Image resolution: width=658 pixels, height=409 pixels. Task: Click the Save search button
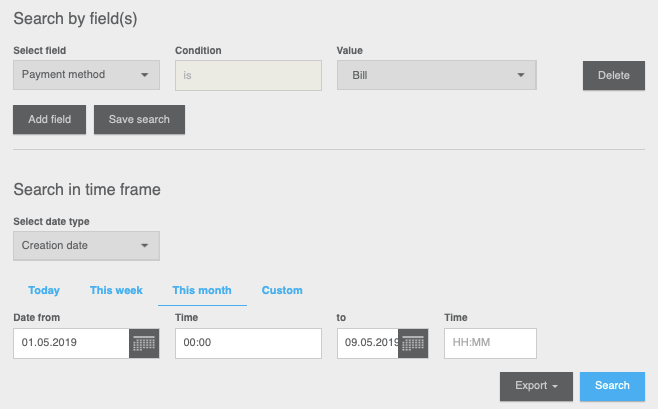point(139,120)
